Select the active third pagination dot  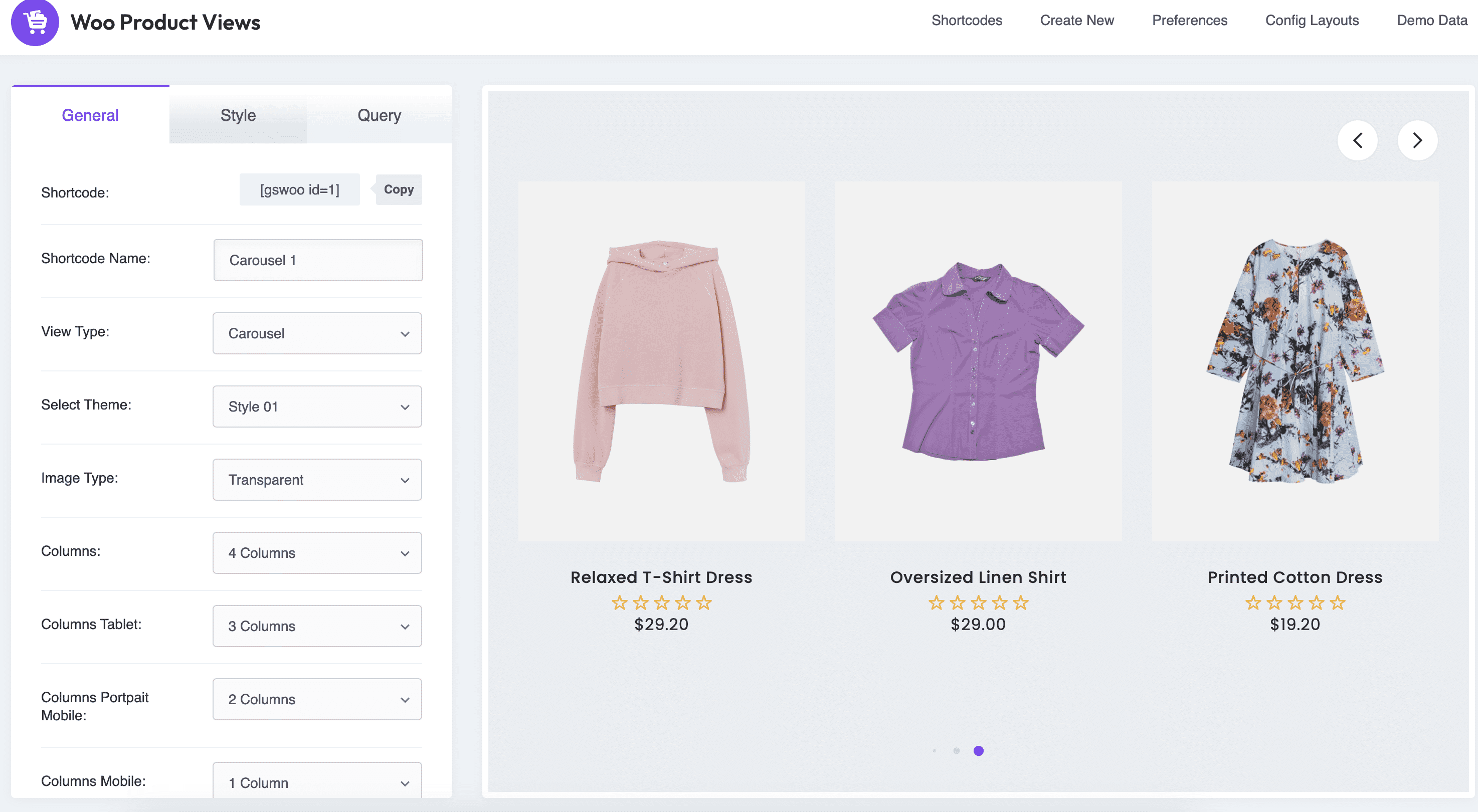pos(979,751)
